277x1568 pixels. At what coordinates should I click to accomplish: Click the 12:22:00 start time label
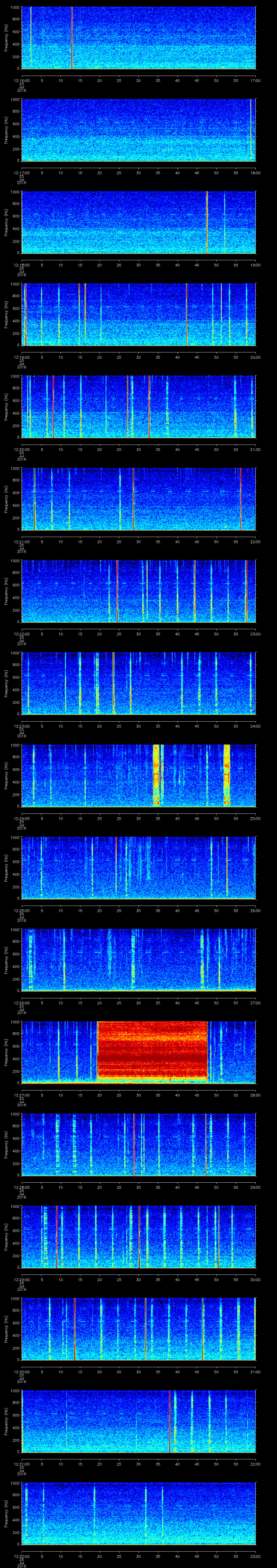click(22, 634)
